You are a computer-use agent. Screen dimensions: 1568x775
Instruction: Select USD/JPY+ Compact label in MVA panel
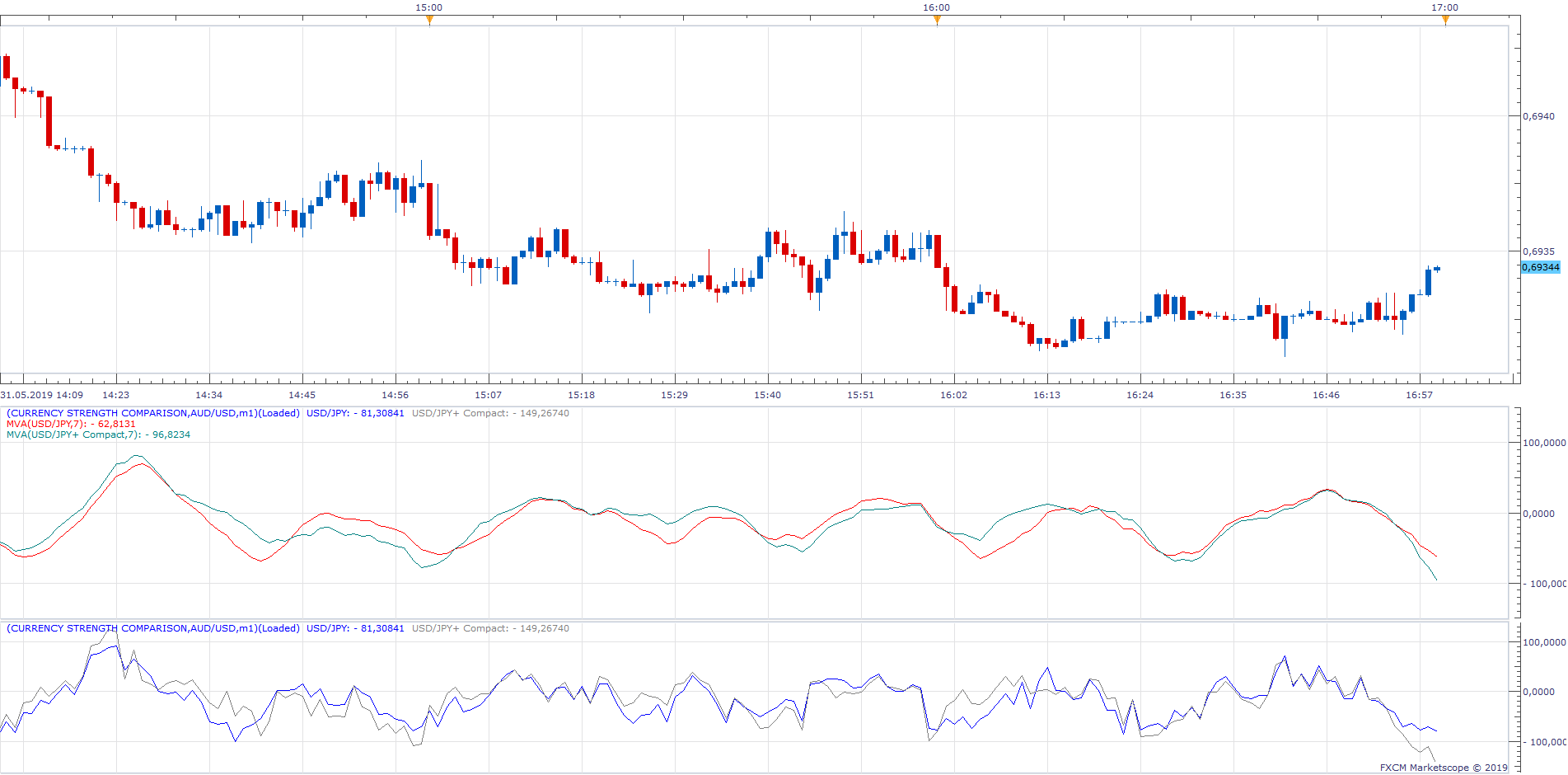(x=490, y=413)
